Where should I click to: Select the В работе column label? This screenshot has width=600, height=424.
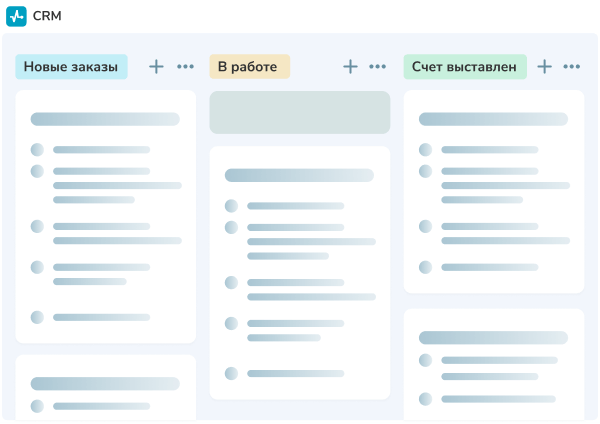pyautogui.click(x=249, y=67)
